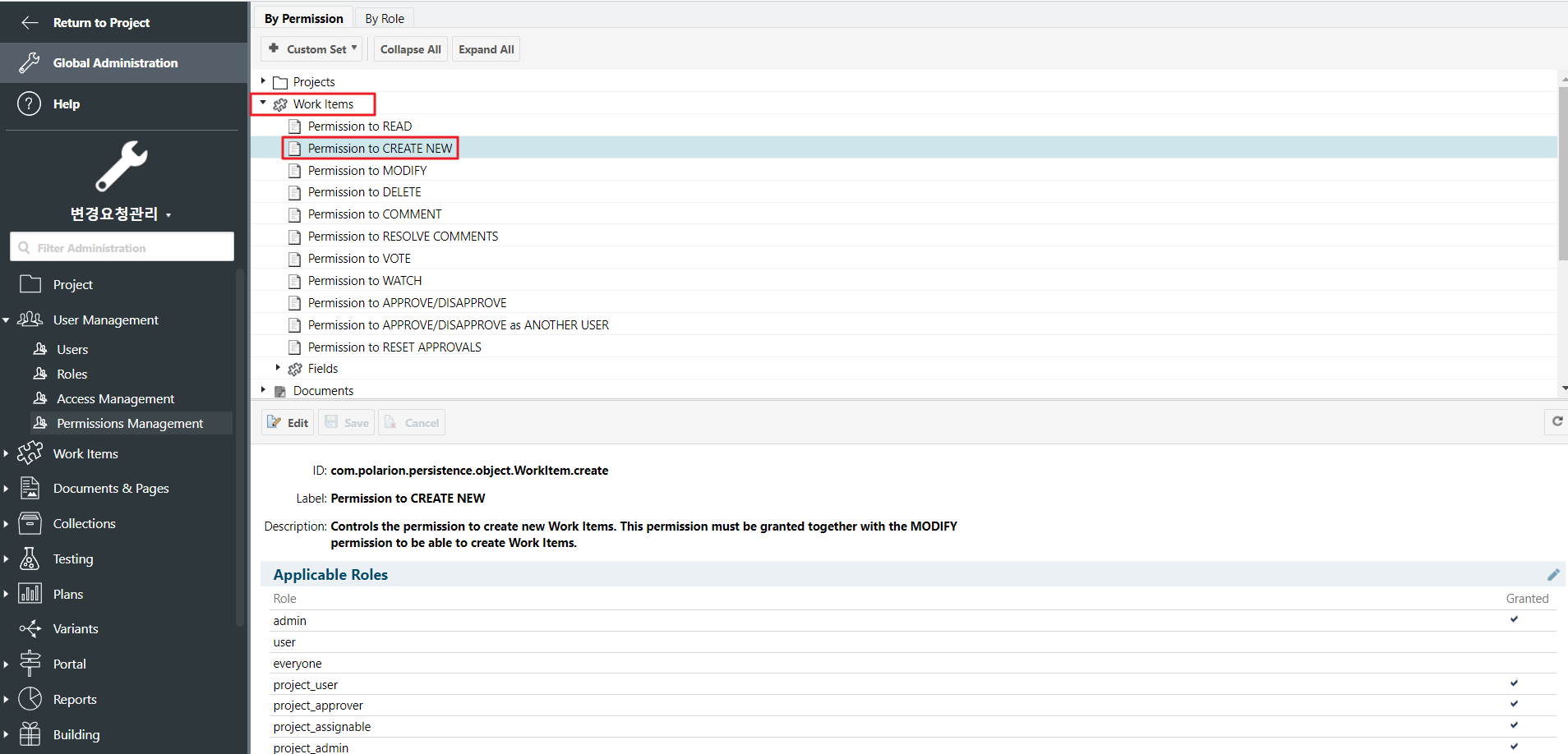Click the Reports clock icon in sidebar
Screen dimensions: 1568x754
30,699
